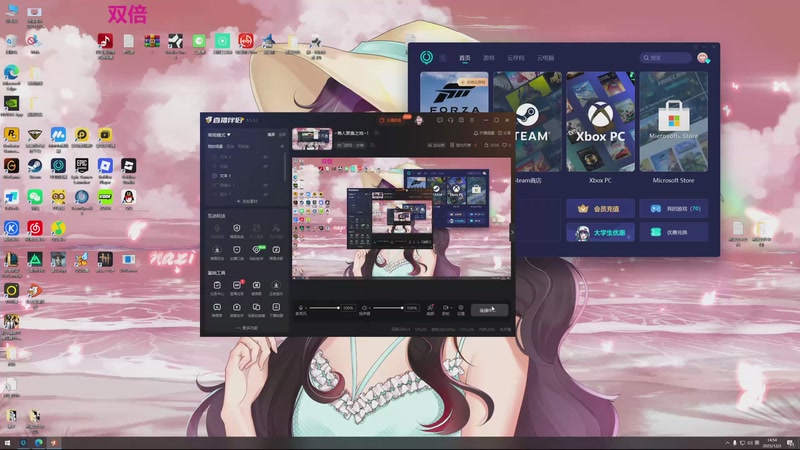
Task: Select the Microsoft Edge desktop icon
Action: click(x=11, y=72)
